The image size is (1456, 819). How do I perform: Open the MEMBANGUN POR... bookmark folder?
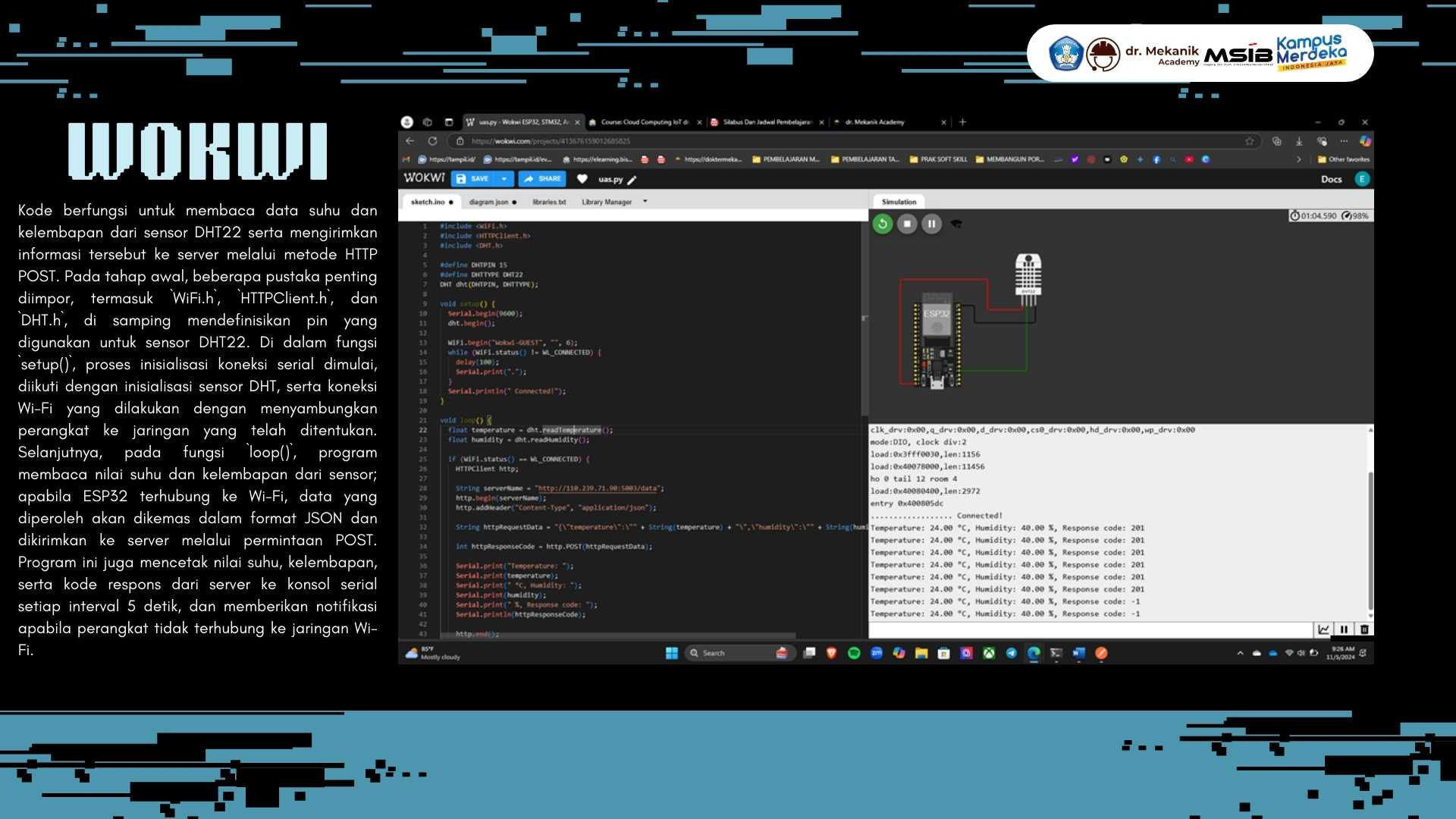click(1009, 159)
